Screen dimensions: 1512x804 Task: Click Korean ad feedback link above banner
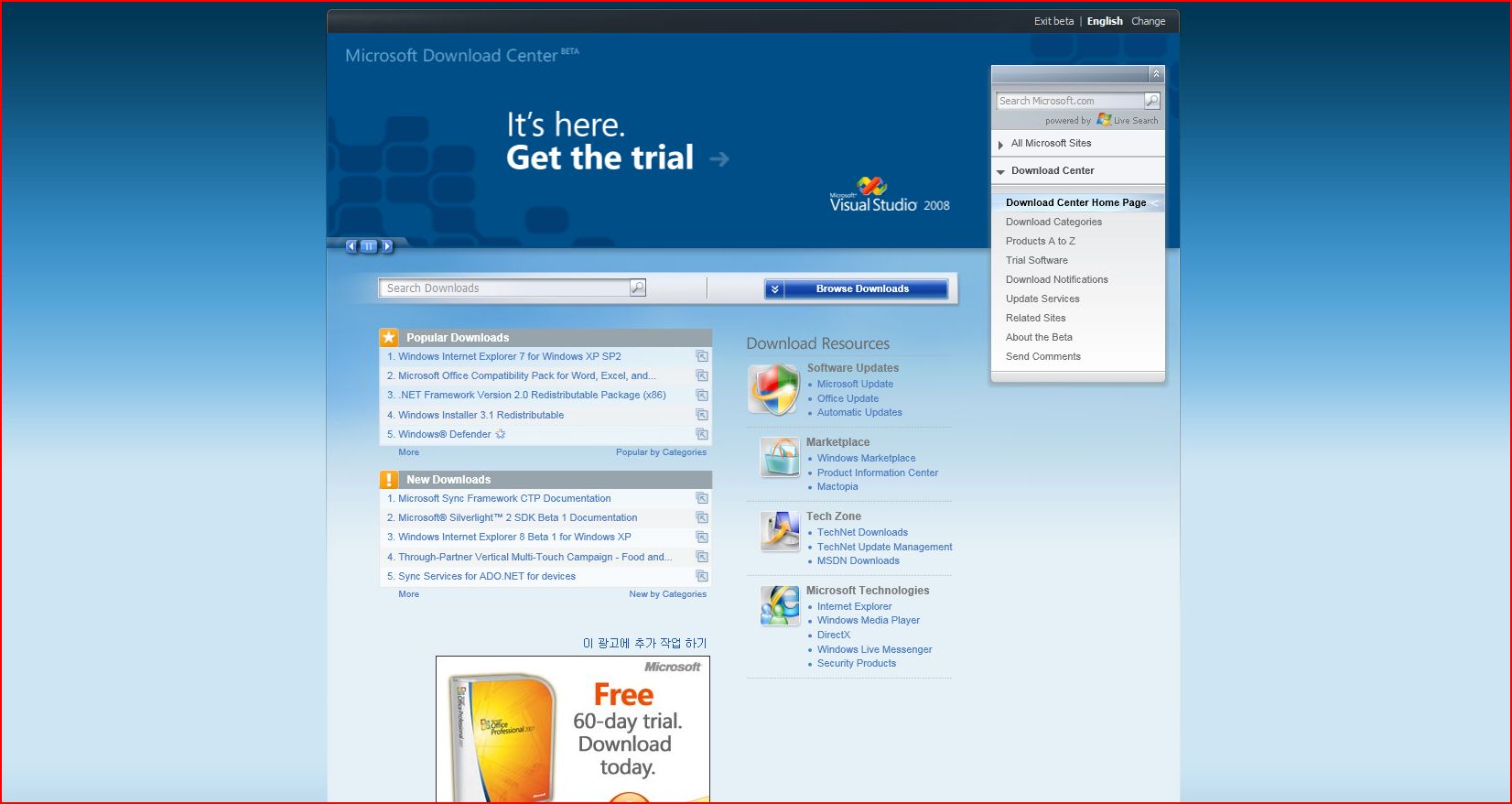point(644,643)
